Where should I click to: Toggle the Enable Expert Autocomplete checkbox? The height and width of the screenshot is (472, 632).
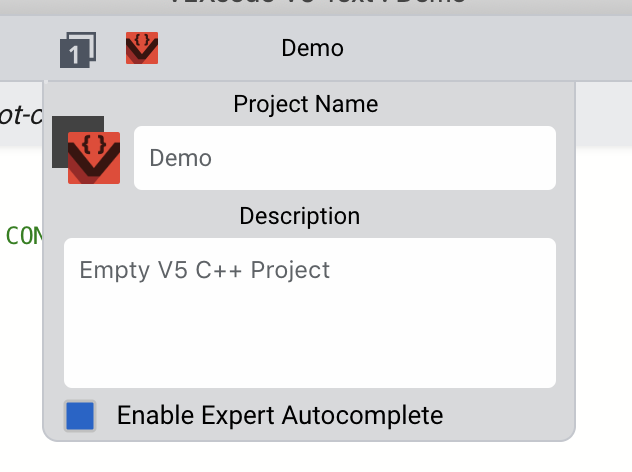click(80, 416)
